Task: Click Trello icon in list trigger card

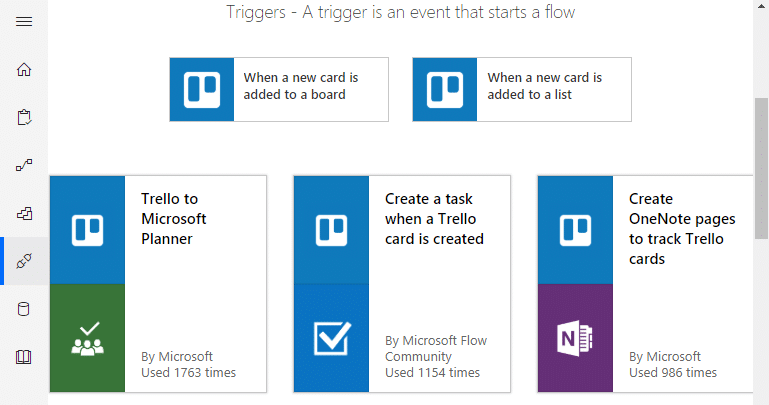Action: 445,89
